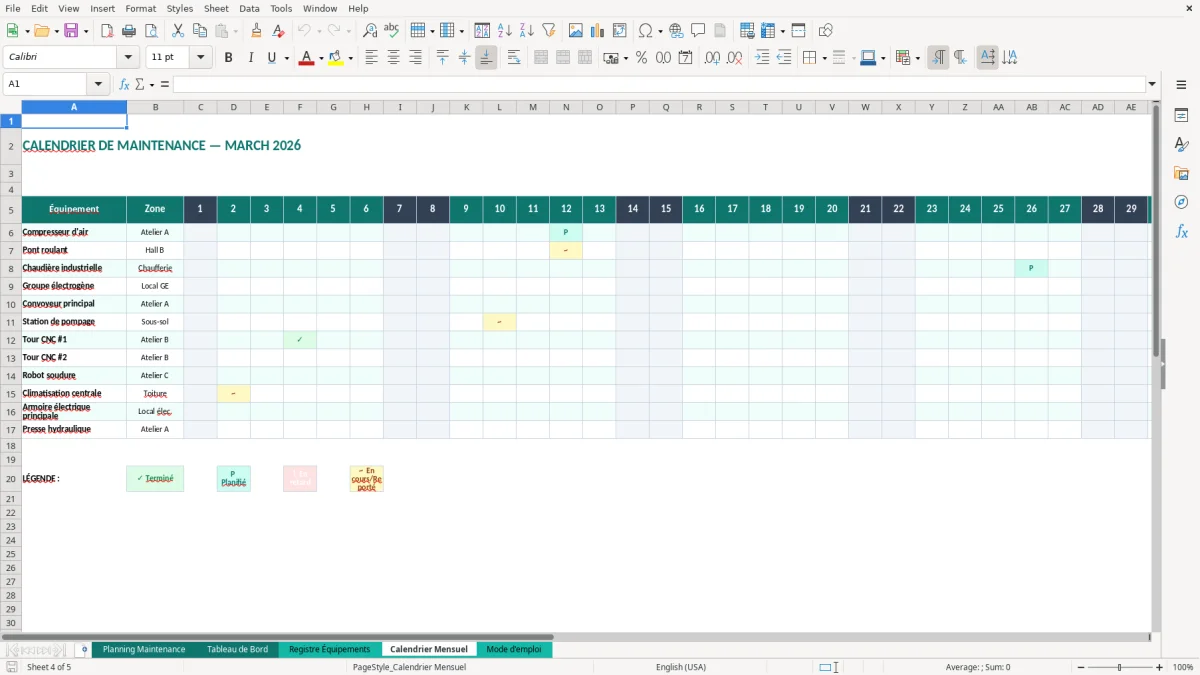Screen dimensions: 1200x675
Task: Open Find and Replace icon
Action: coord(370,31)
